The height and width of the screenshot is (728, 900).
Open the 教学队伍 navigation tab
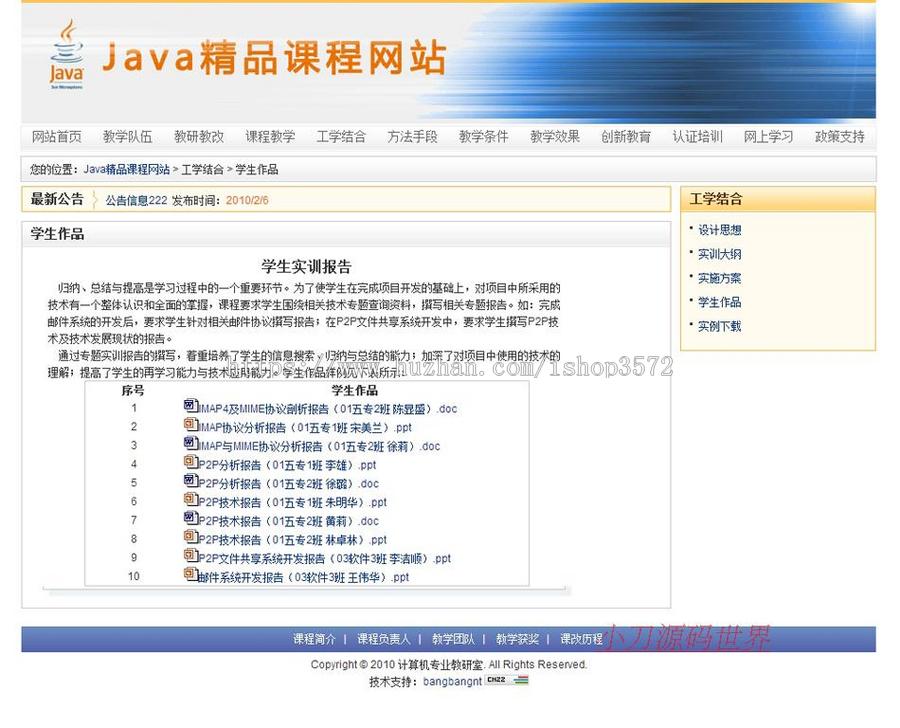(127, 136)
